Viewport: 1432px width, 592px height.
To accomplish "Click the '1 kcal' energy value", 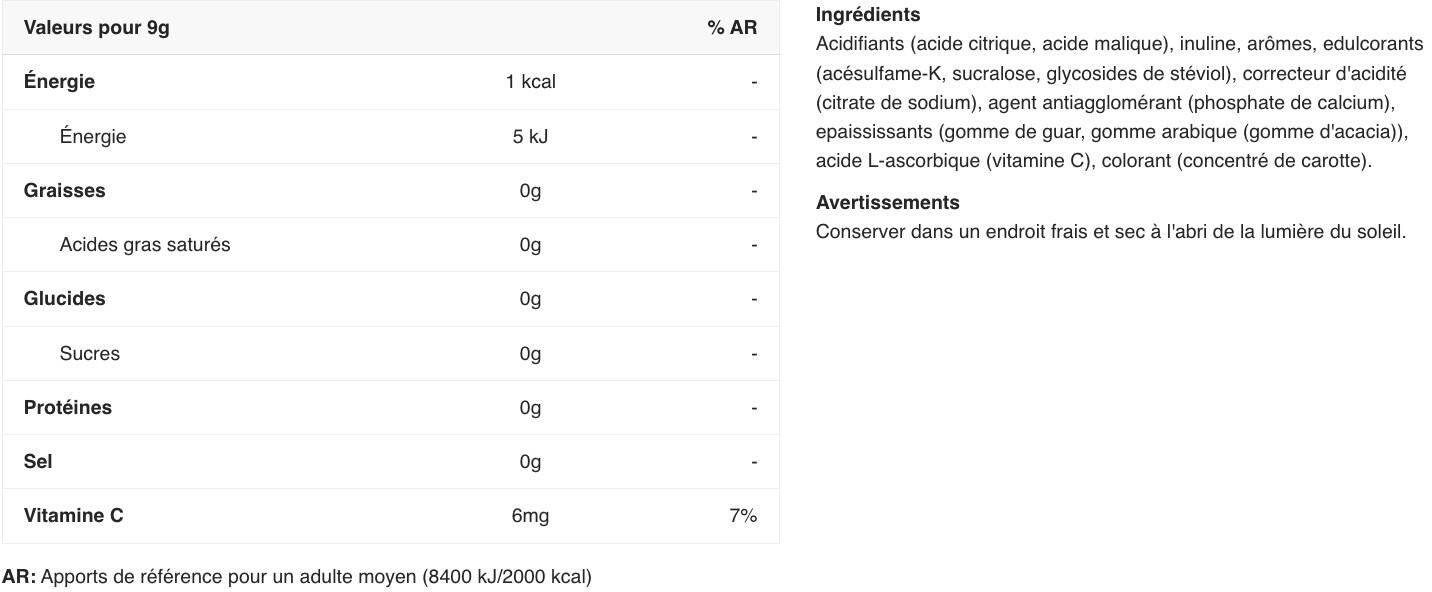I will click(530, 82).
